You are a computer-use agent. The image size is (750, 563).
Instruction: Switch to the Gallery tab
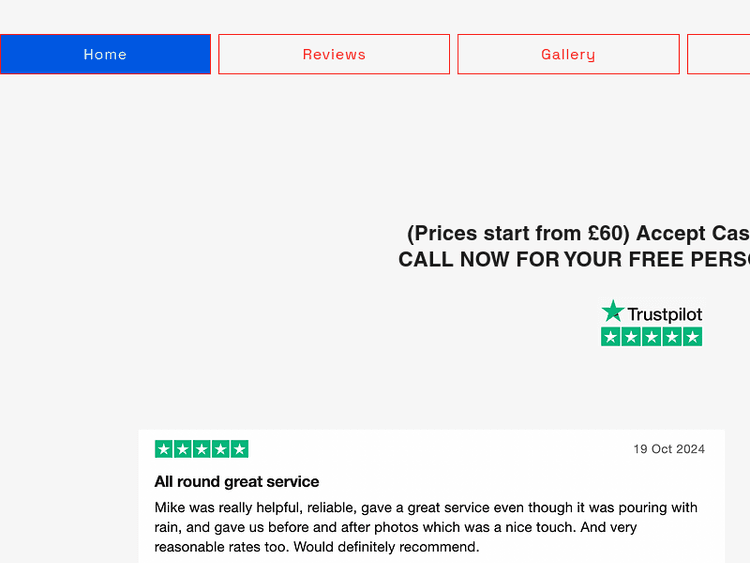point(568,54)
